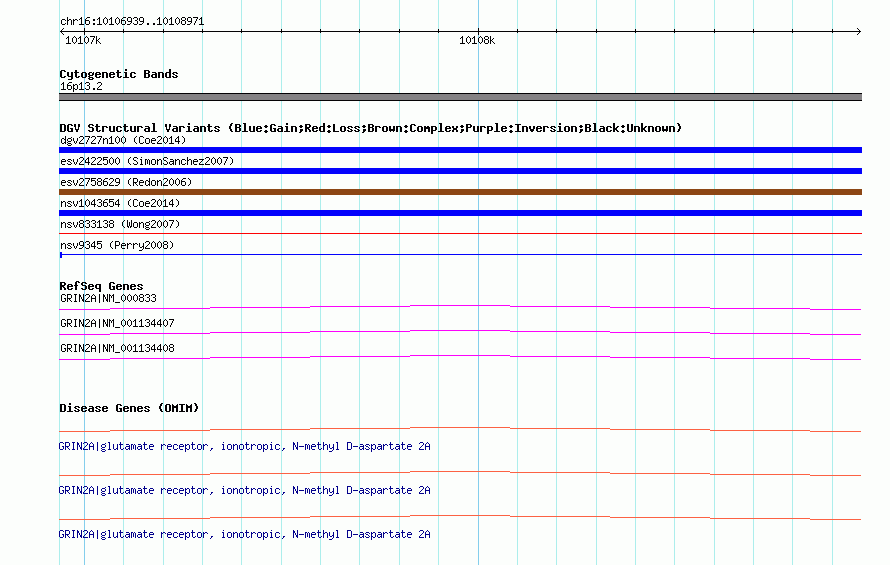Screen dimensions: 890x565
Task: Select the GRIN2A|NM_001134407 transcript label
Action: [117, 323]
